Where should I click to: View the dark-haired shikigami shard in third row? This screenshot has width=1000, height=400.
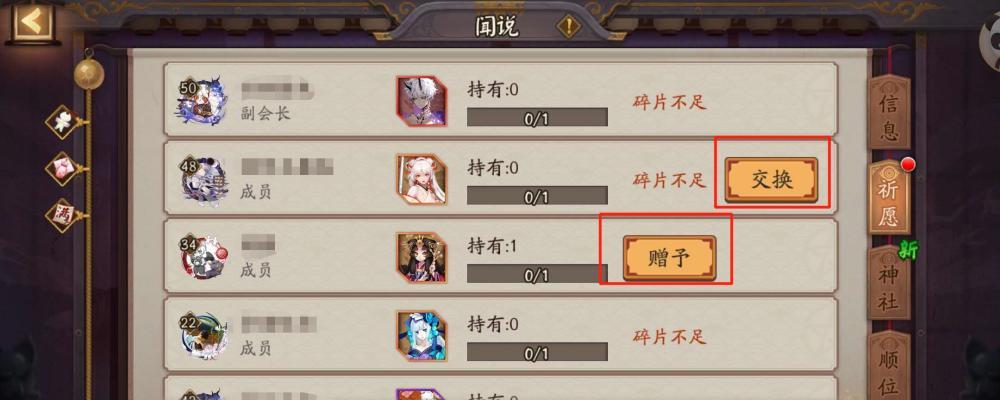pos(421,258)
